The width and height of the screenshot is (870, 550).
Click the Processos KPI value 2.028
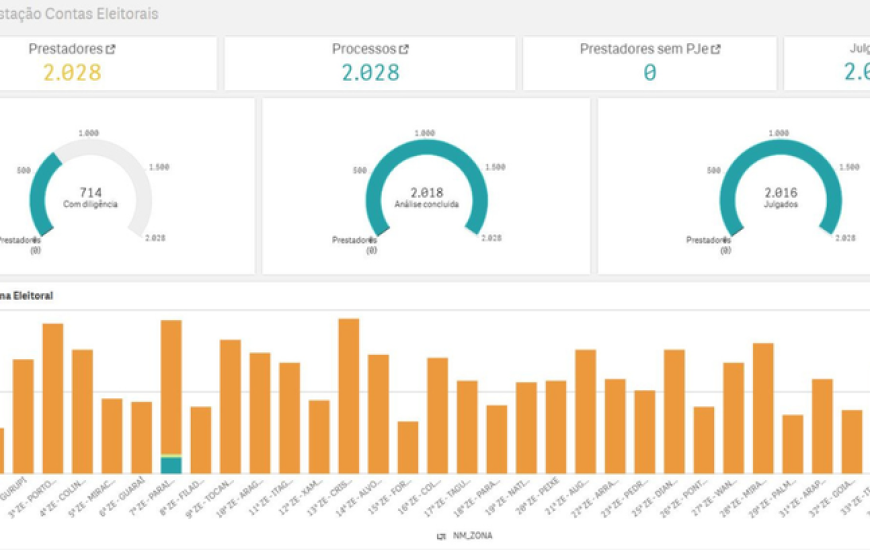pos(370,72)
